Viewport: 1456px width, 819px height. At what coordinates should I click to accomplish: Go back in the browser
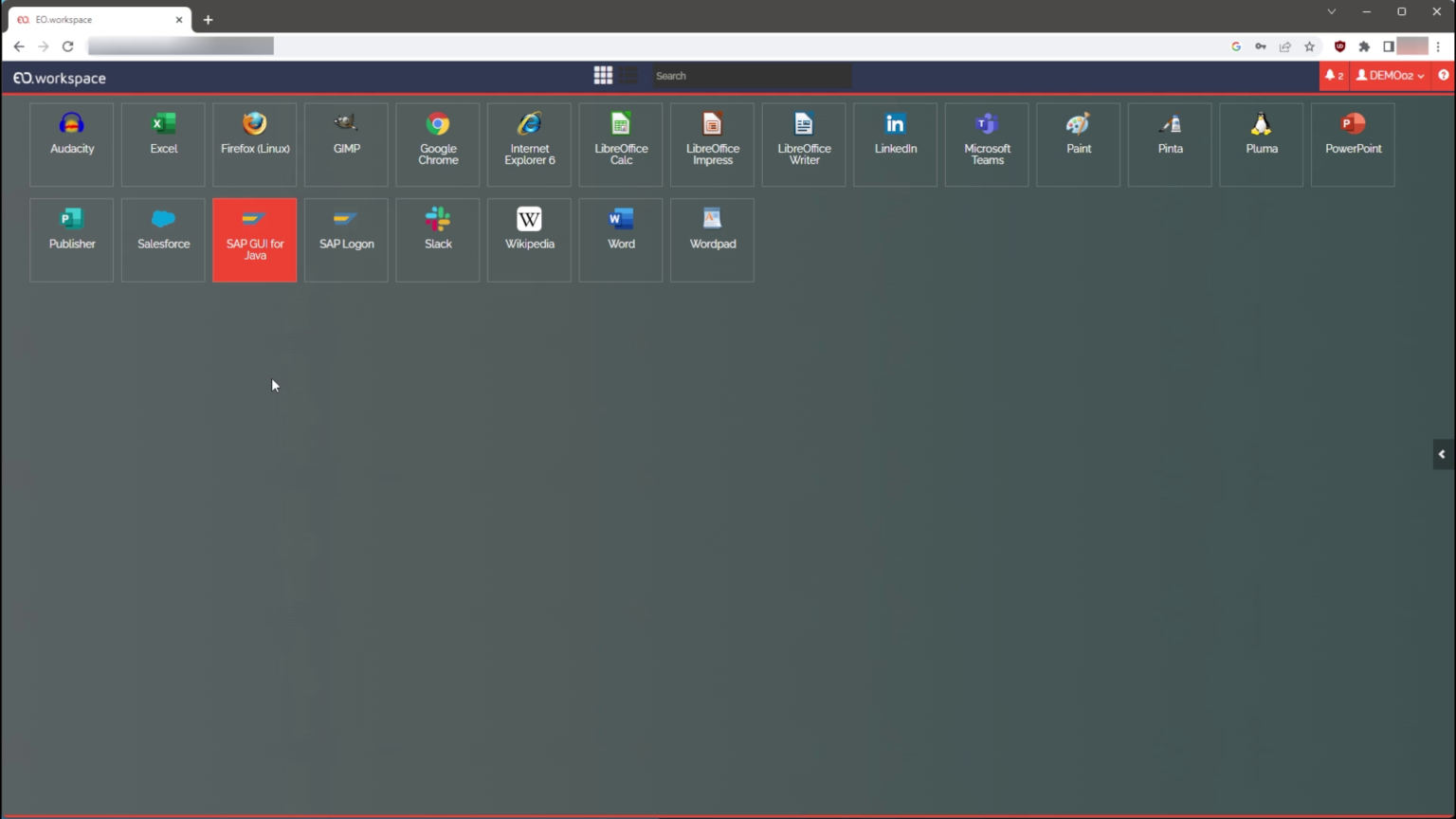19,46
